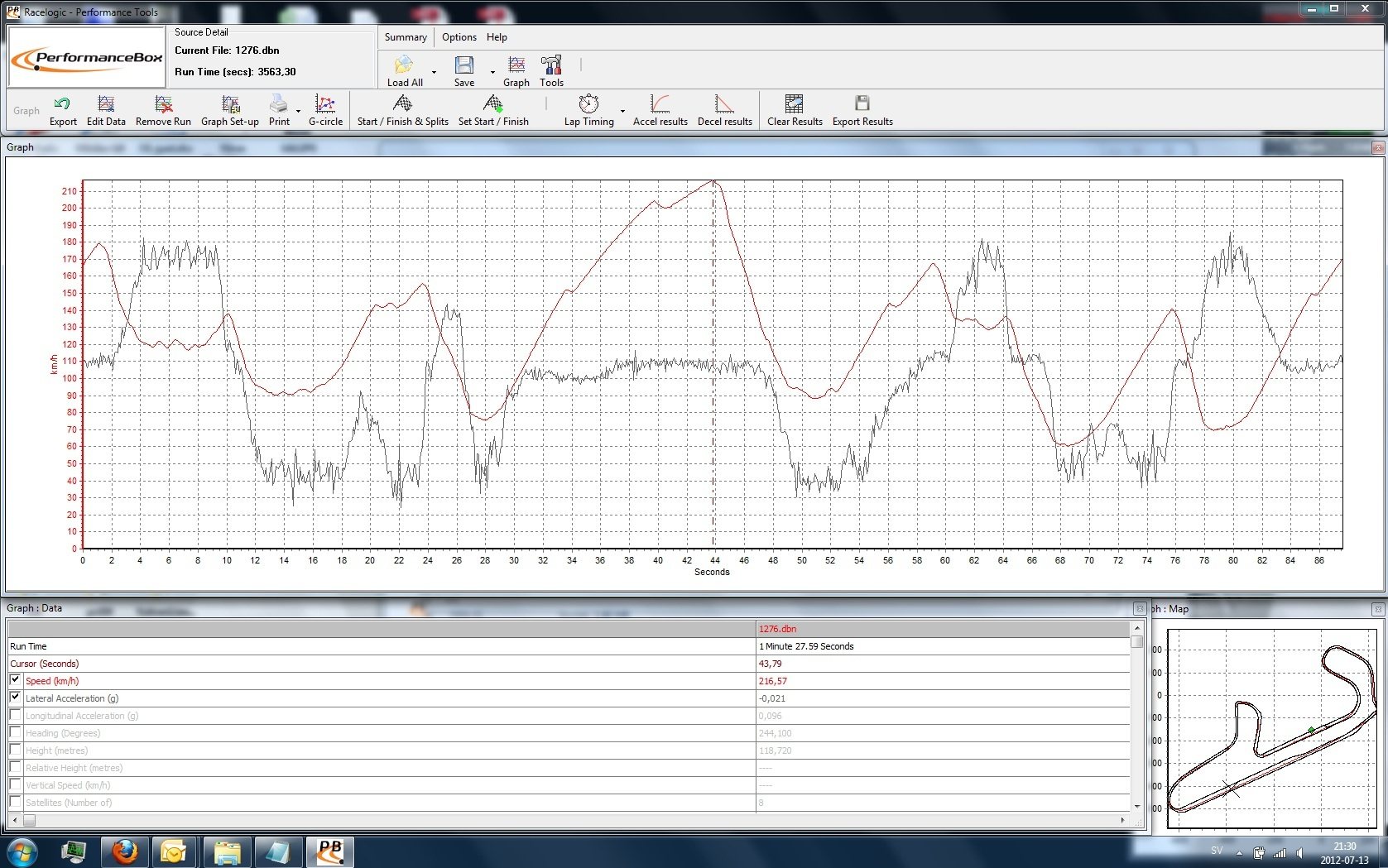The width and height of the screenshot is (1388, 868).
Task: Click the graph cursor line at 44 seconds
Action: (713, 364)
